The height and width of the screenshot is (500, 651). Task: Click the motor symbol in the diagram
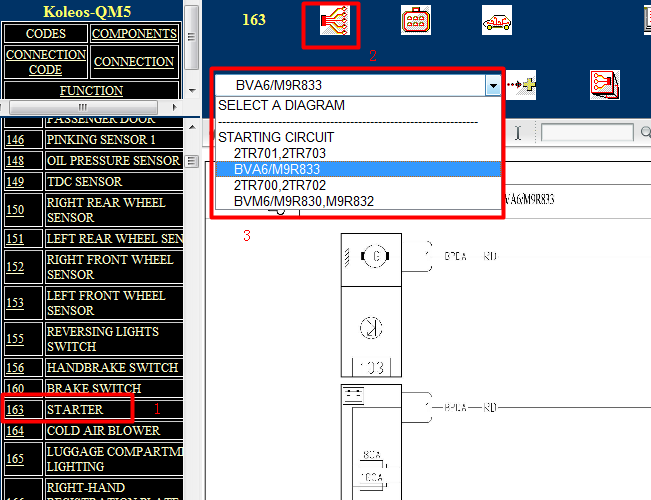[375, 256]
